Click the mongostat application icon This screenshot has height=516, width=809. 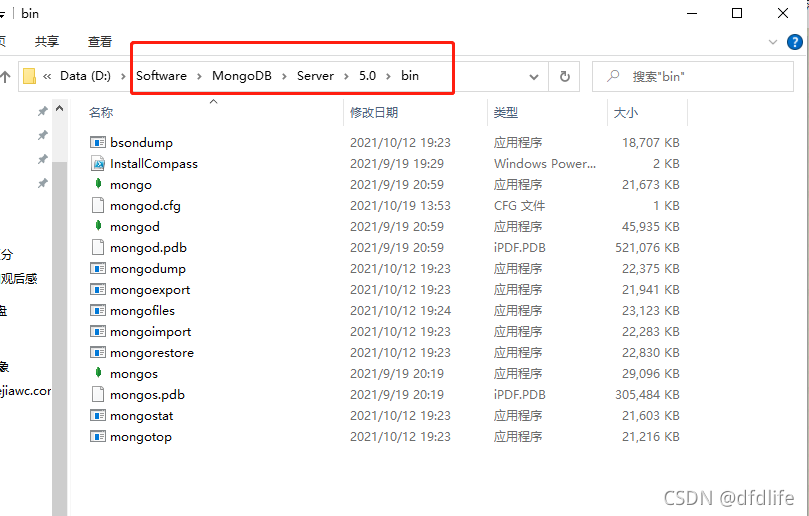click(x=98, y=415)
